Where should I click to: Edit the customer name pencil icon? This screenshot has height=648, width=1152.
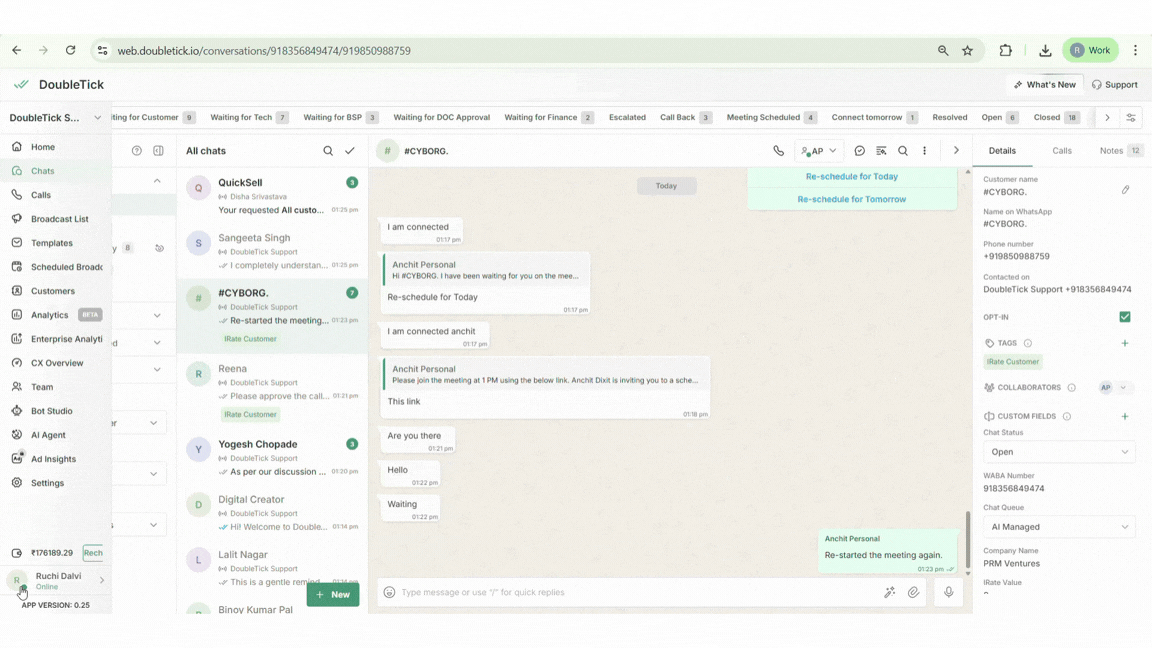[x=1125, y=190]
